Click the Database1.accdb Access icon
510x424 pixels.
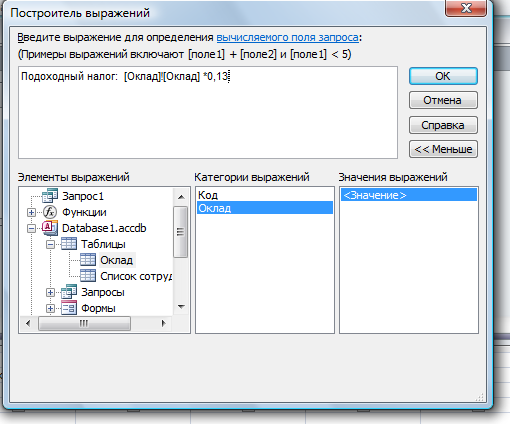click(x=50, y=228)
